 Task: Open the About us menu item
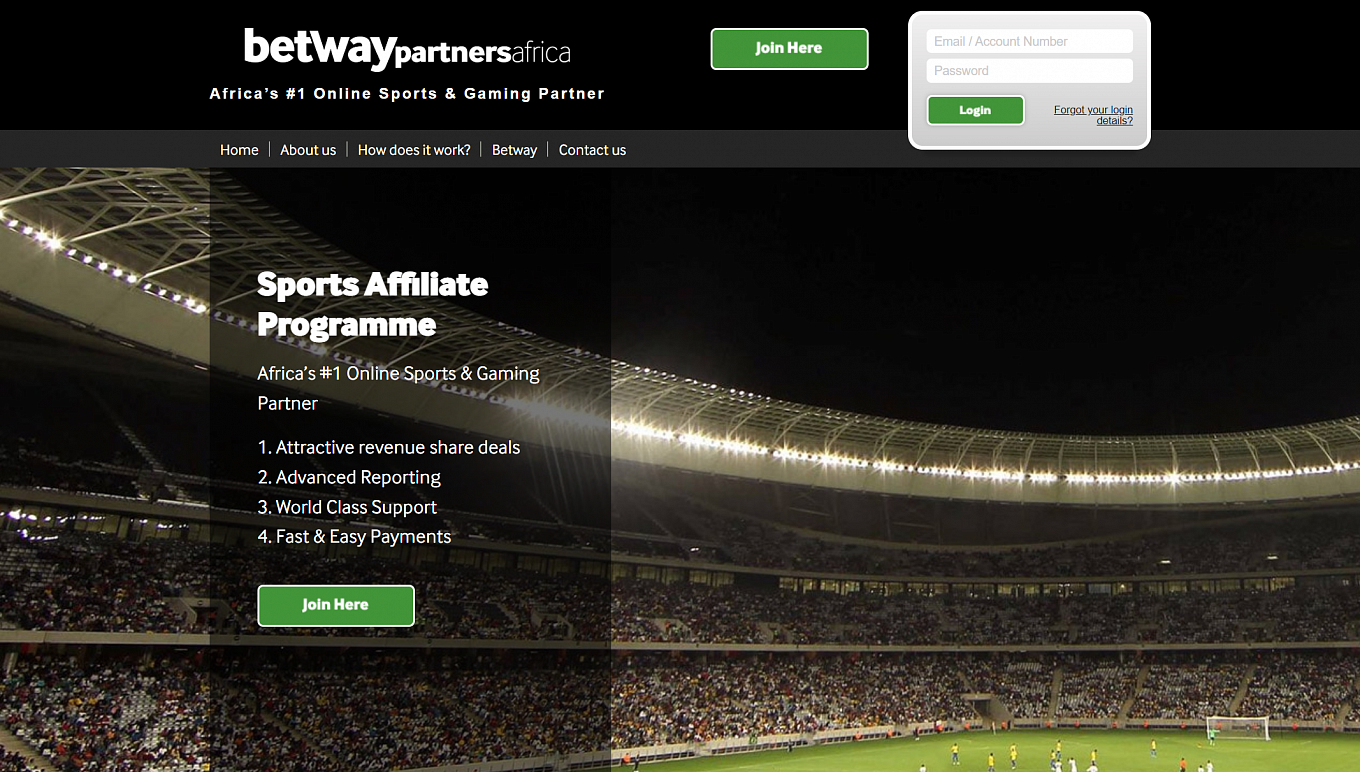pyautogui.click(x=308, y=150)
